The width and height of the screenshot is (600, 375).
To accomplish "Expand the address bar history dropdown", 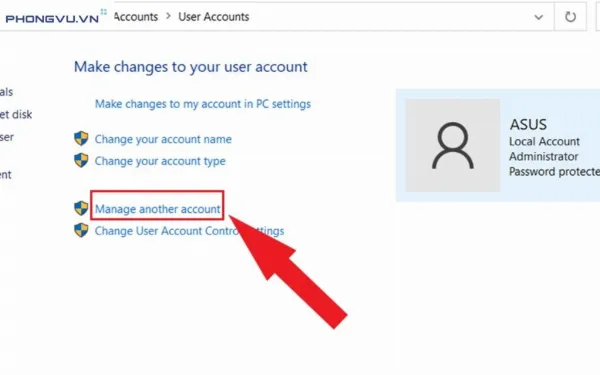I will tap(538, 17).
